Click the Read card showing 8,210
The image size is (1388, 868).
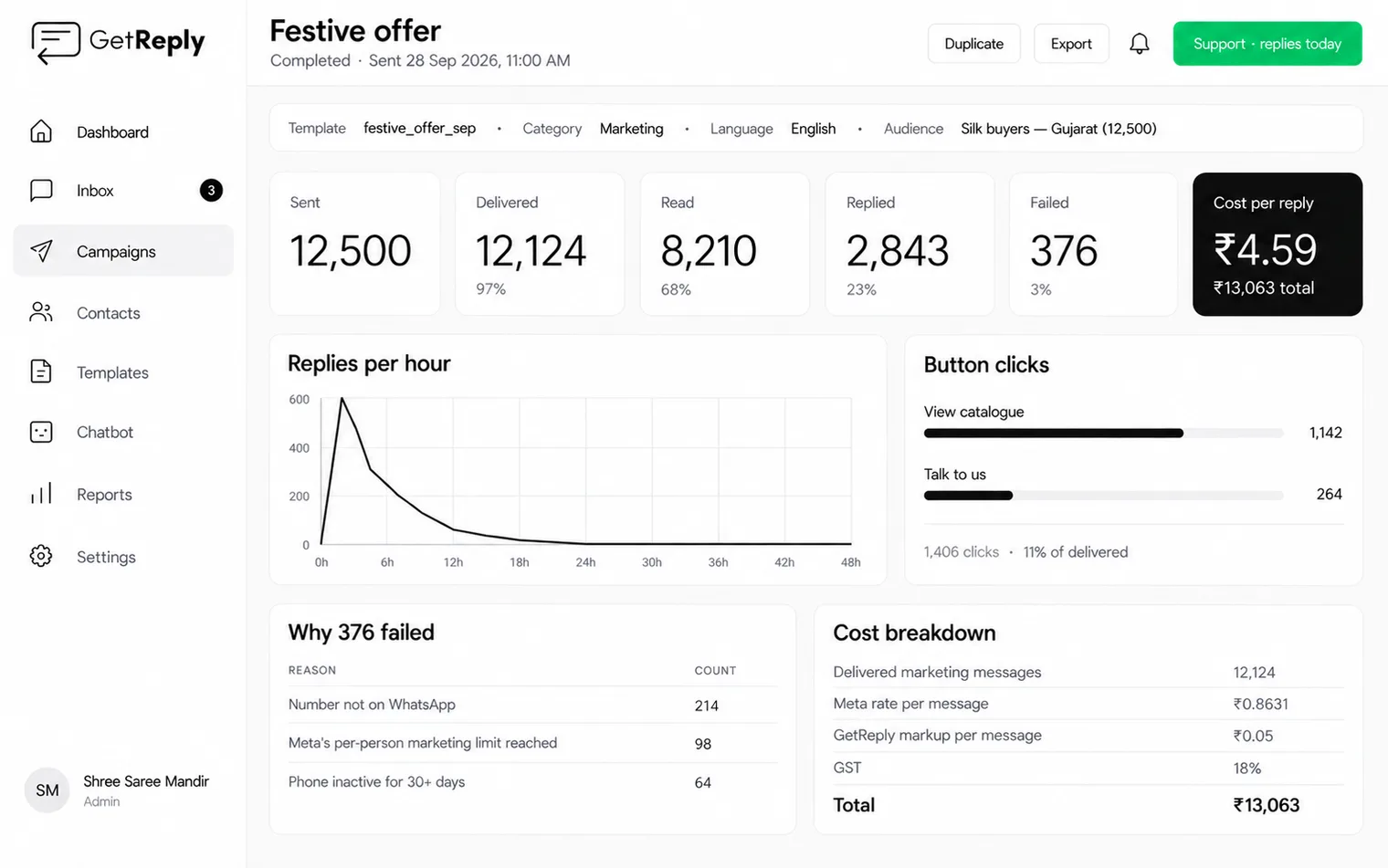tap(725, 244)
